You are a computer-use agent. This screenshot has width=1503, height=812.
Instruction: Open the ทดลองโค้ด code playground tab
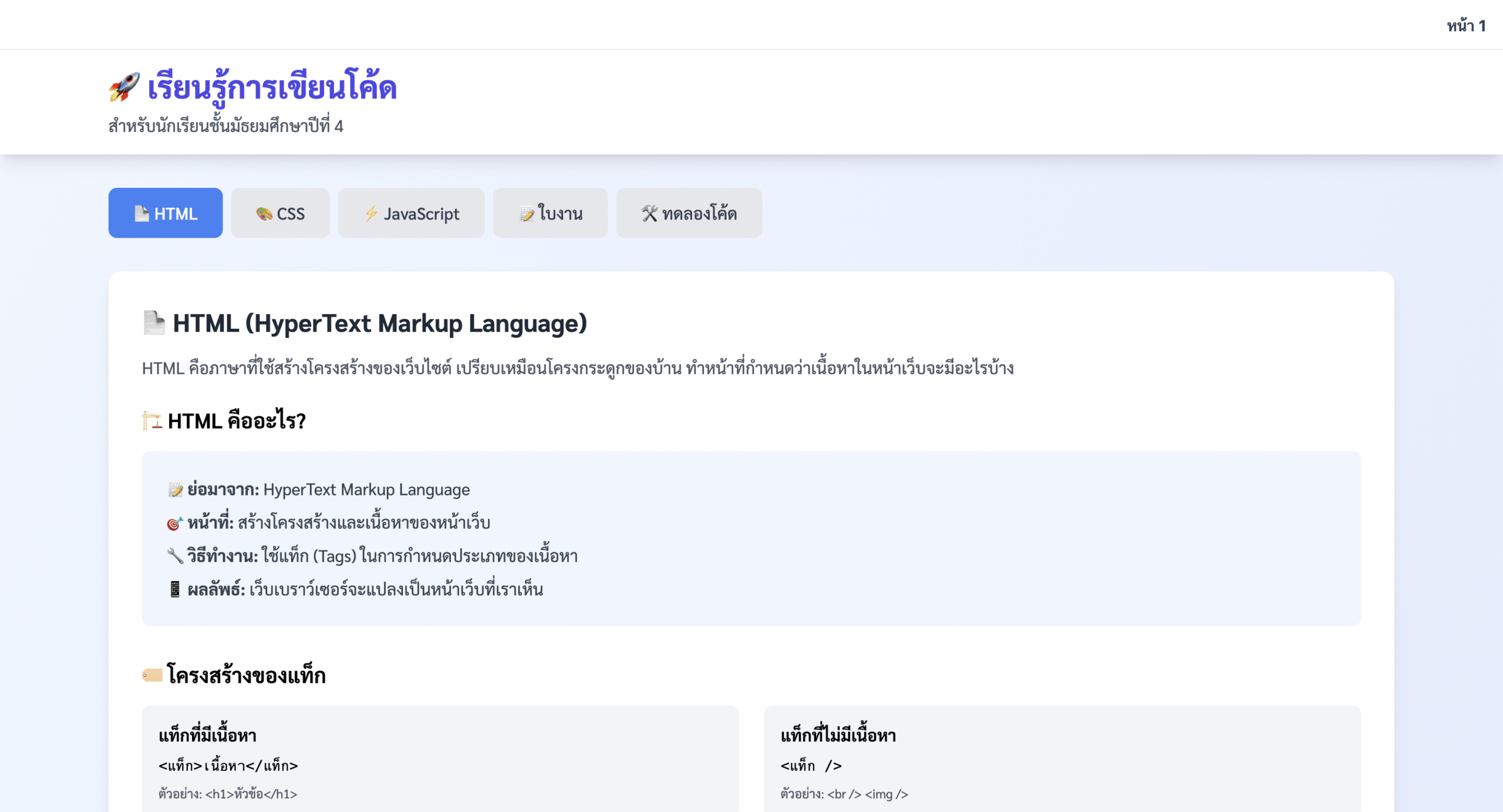[x=689, y=213]
